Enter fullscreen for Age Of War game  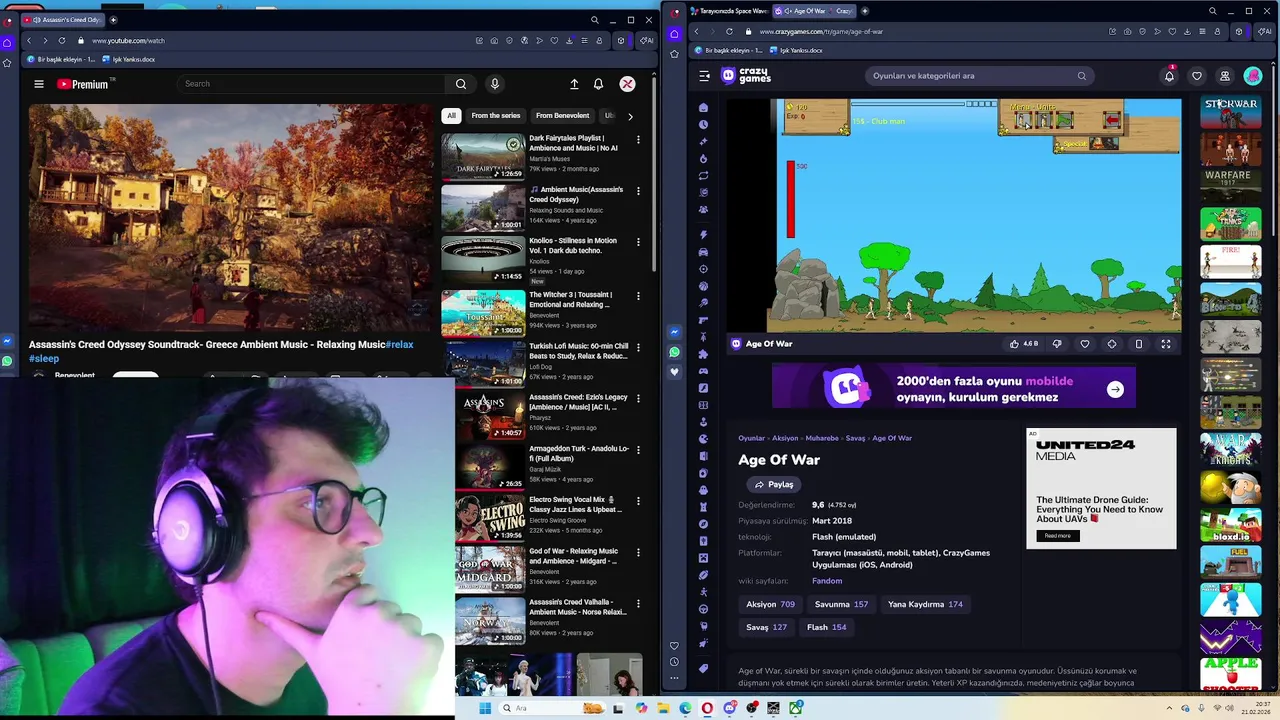tap(1166, 344)
